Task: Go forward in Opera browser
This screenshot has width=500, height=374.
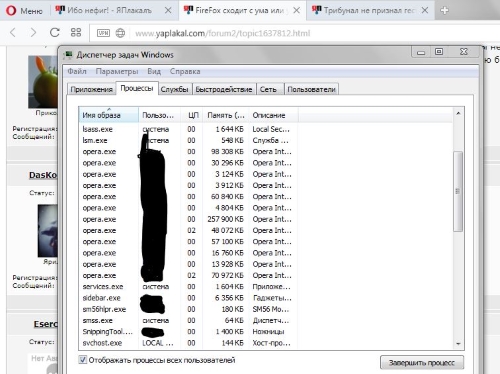Action: 33,33
